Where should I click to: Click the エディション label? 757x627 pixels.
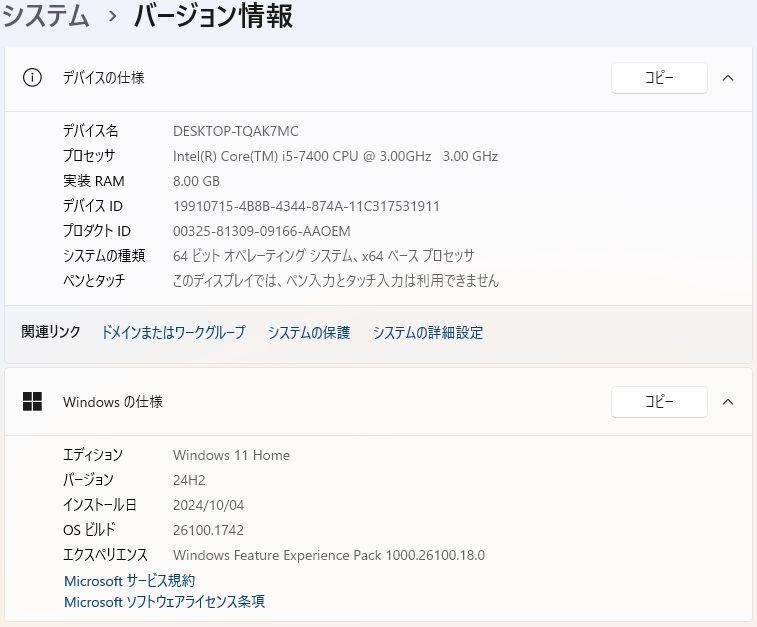pyautogui.click(x=93, y=455)
